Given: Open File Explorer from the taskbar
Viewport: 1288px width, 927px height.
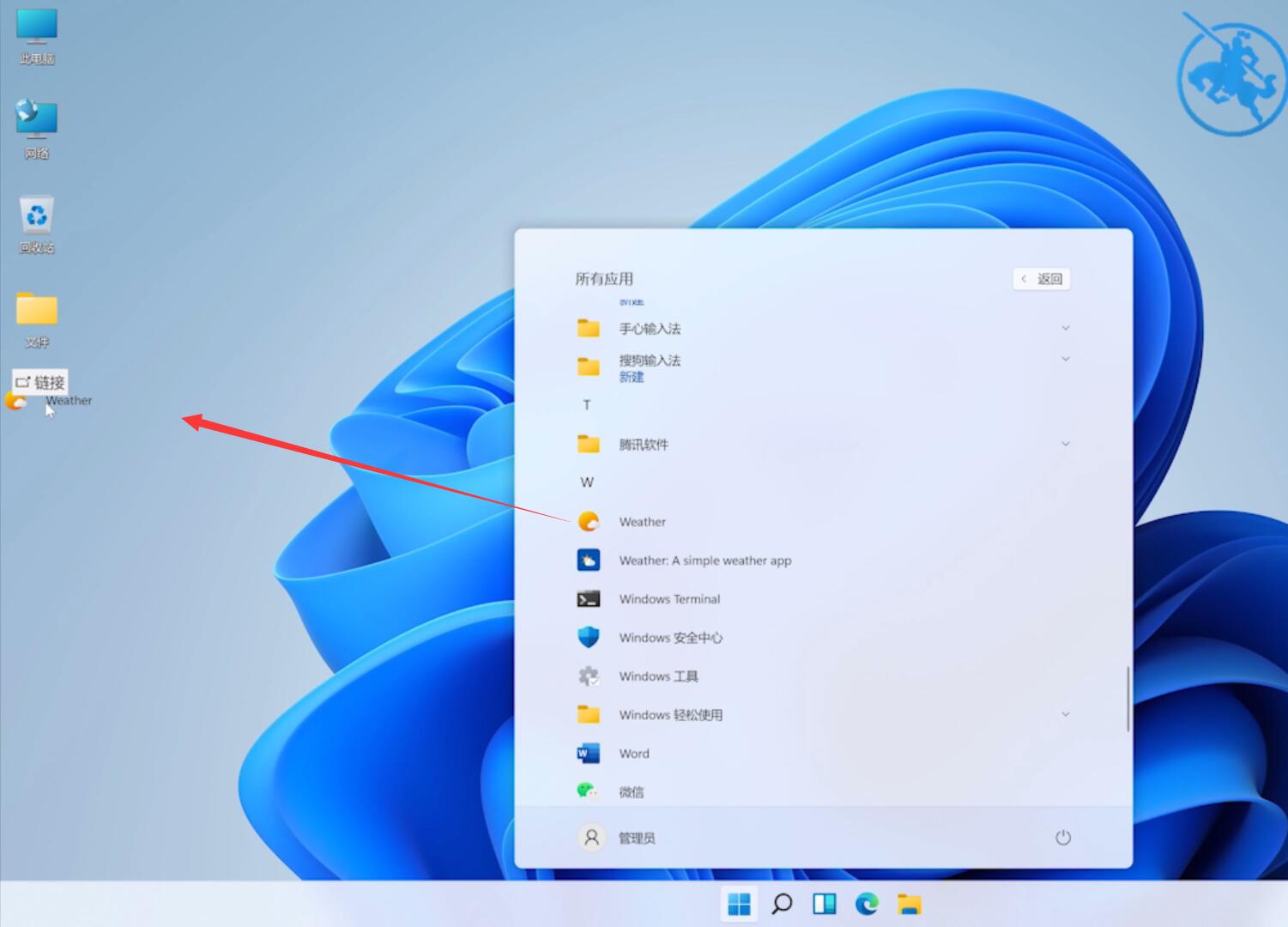Looking at the screenshot, I should pyautogui.click(x=910, y=904).
